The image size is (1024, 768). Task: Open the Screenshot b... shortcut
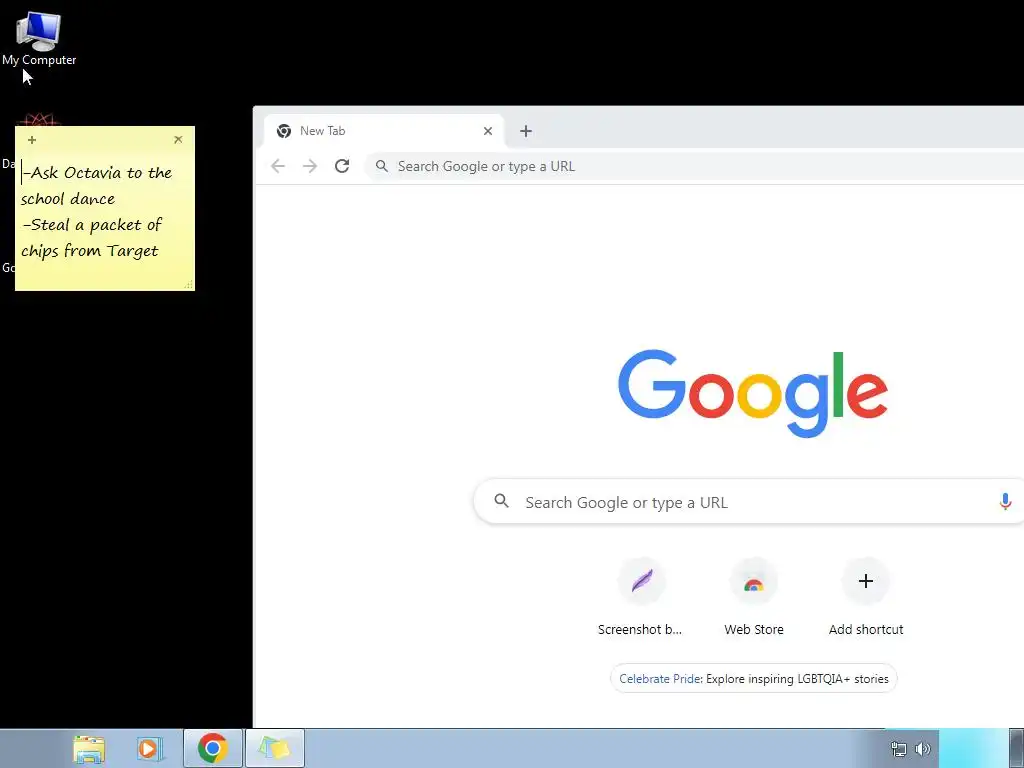pyautogui.click(x=641, y=598)
